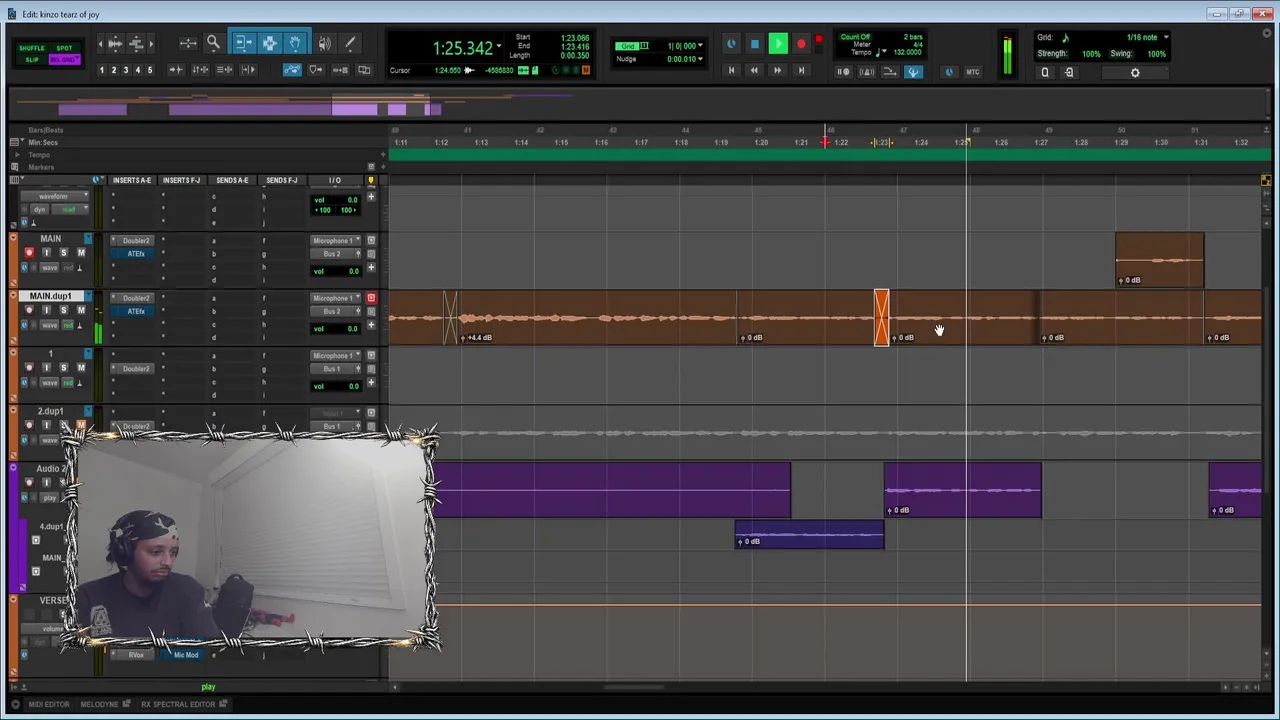Select the Trim tool
The width and height of the screenshot is (1280, 720).
pos(244,43)
